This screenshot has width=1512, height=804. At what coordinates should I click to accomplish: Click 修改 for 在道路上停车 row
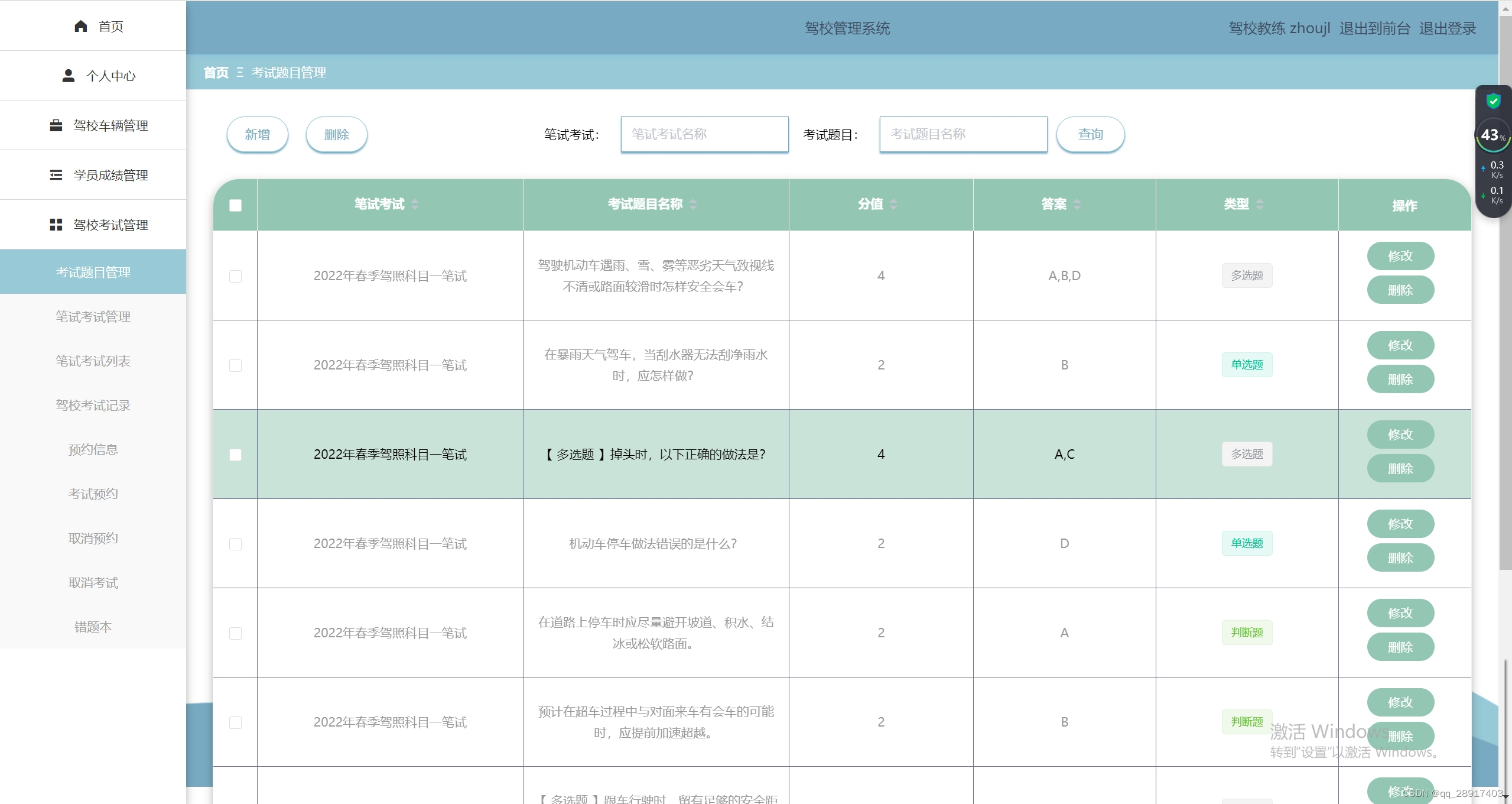pos(1400,613)
